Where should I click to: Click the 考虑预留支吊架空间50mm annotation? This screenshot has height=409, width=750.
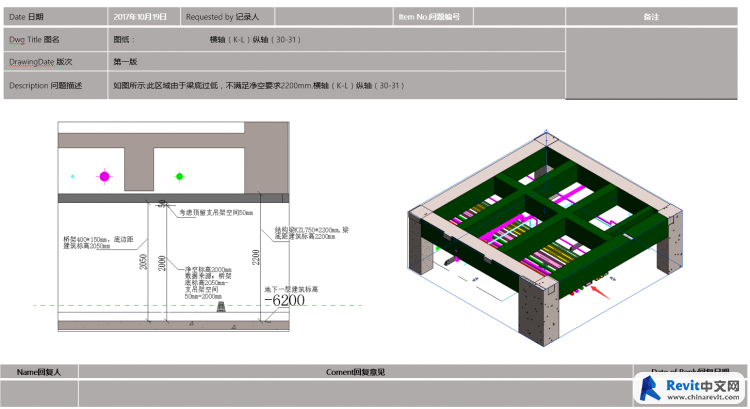click(216, 212)
